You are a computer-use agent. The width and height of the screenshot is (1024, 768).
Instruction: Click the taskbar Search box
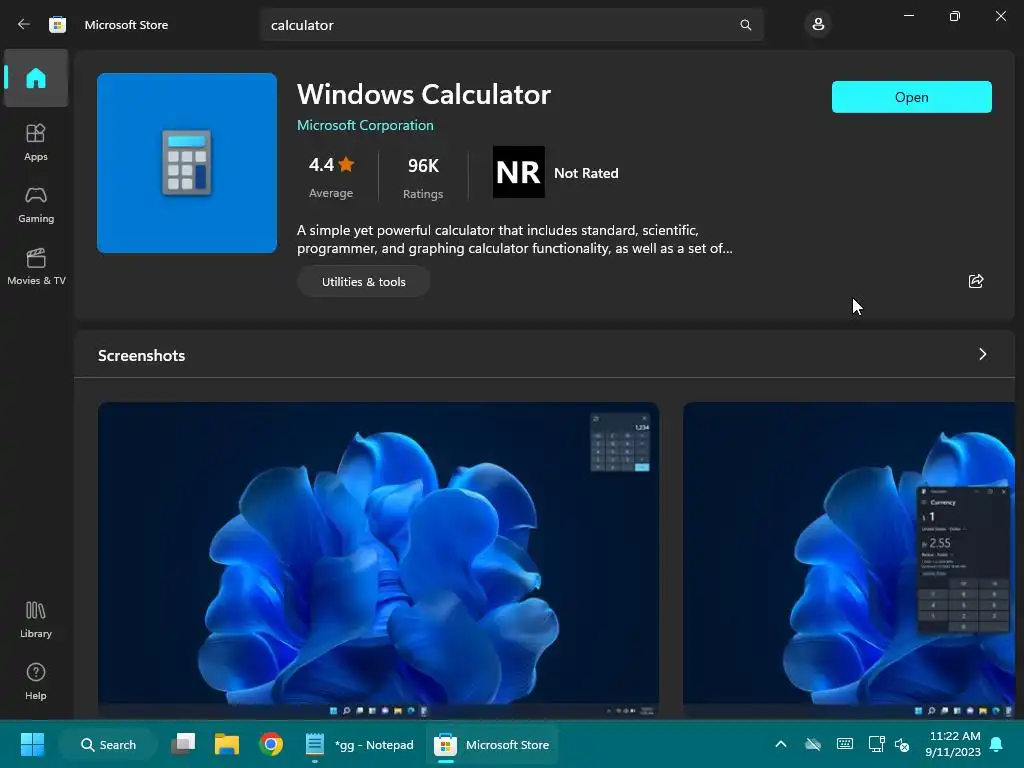[x=108, y=744]
